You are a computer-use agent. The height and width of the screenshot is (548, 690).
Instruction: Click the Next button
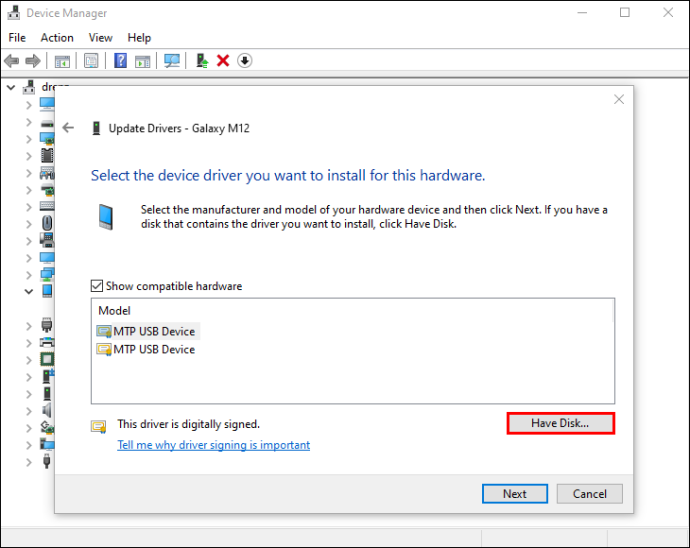[515, 494]
